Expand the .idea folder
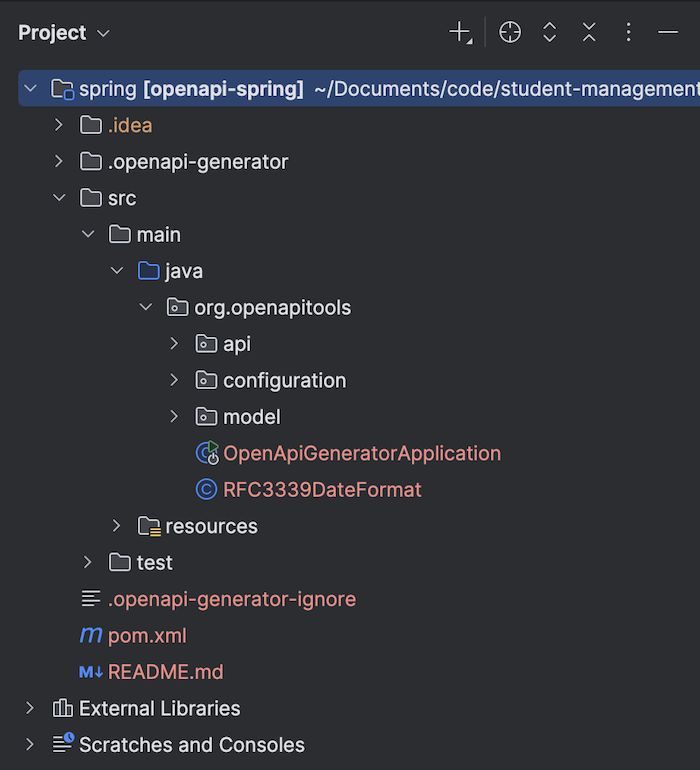Viewport: 700px width, 770px height. (x=58, y=125)
